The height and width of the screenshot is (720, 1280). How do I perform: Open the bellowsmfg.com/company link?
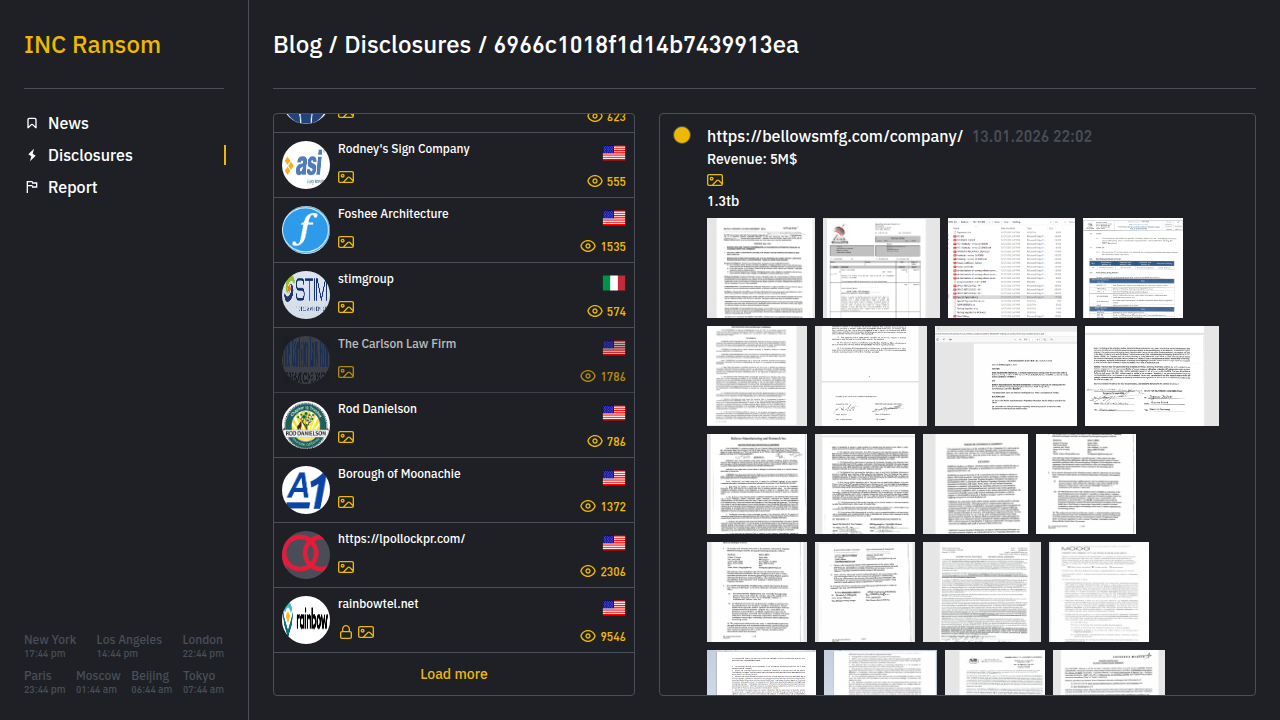(x=834, y=137)
